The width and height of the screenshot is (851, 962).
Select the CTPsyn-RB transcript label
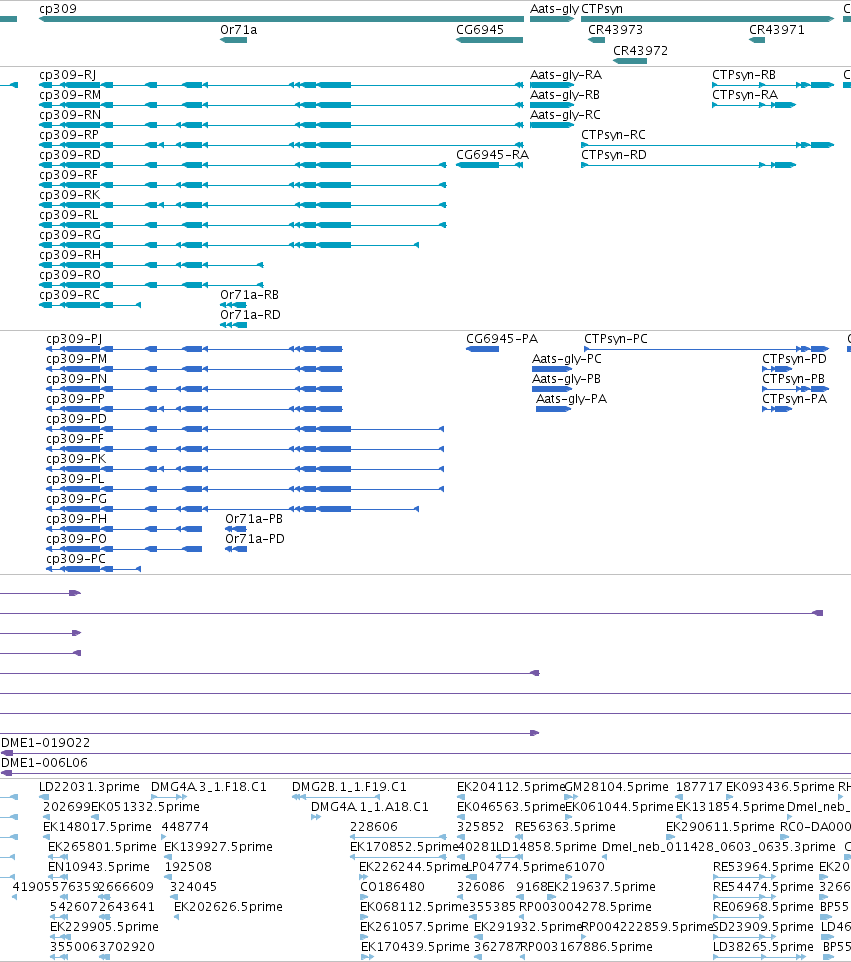pyautogui.click(x=744, y=75)
